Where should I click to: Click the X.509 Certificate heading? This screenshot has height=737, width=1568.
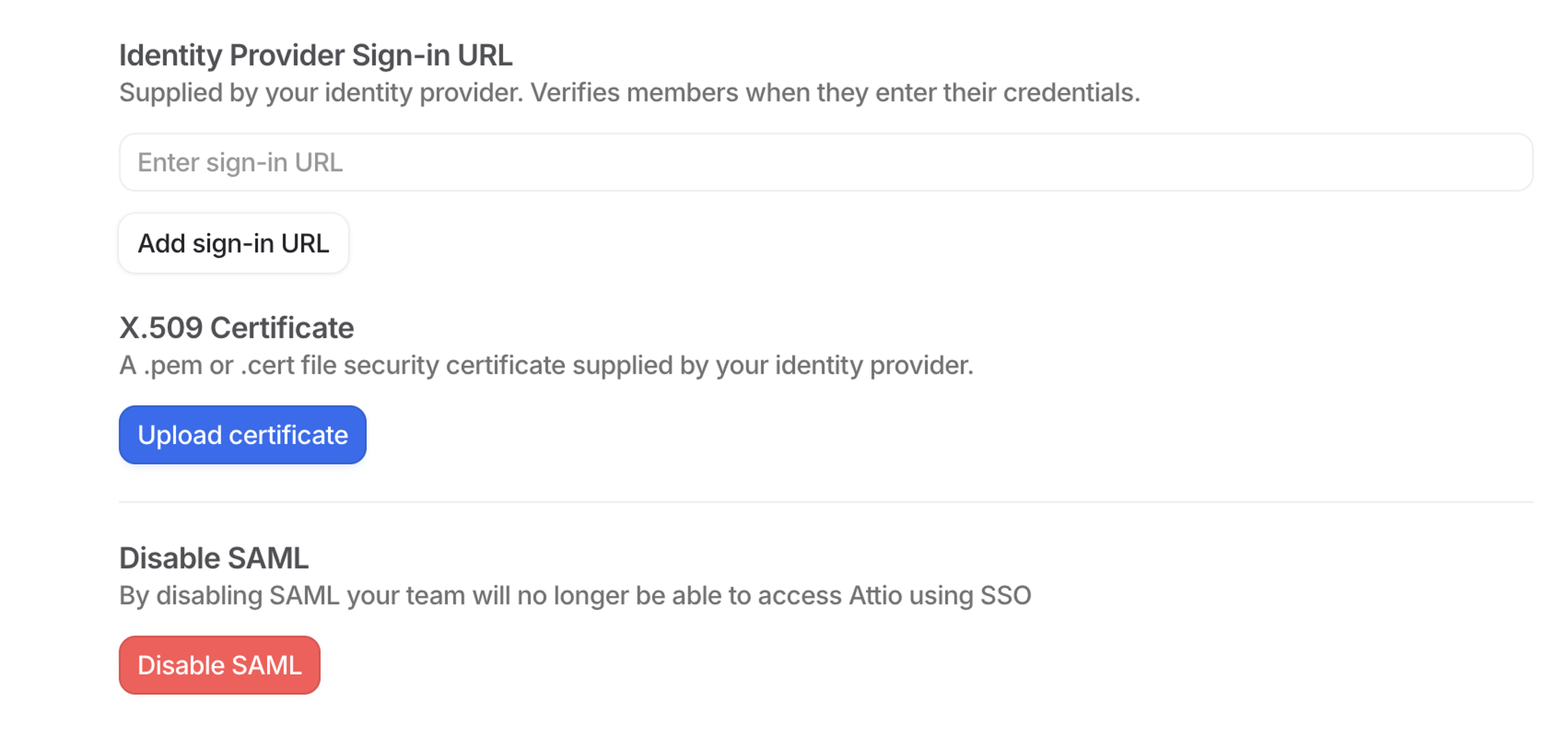pos(236,328)
